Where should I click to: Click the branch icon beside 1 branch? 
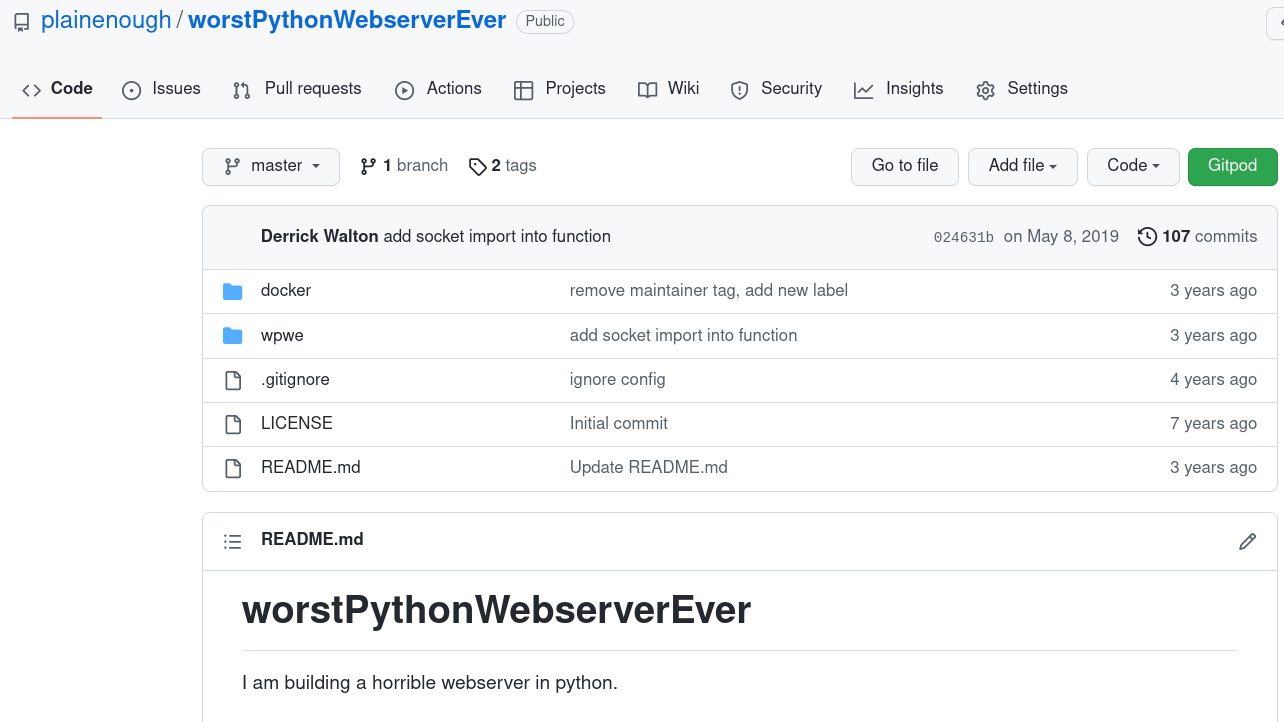368,166
